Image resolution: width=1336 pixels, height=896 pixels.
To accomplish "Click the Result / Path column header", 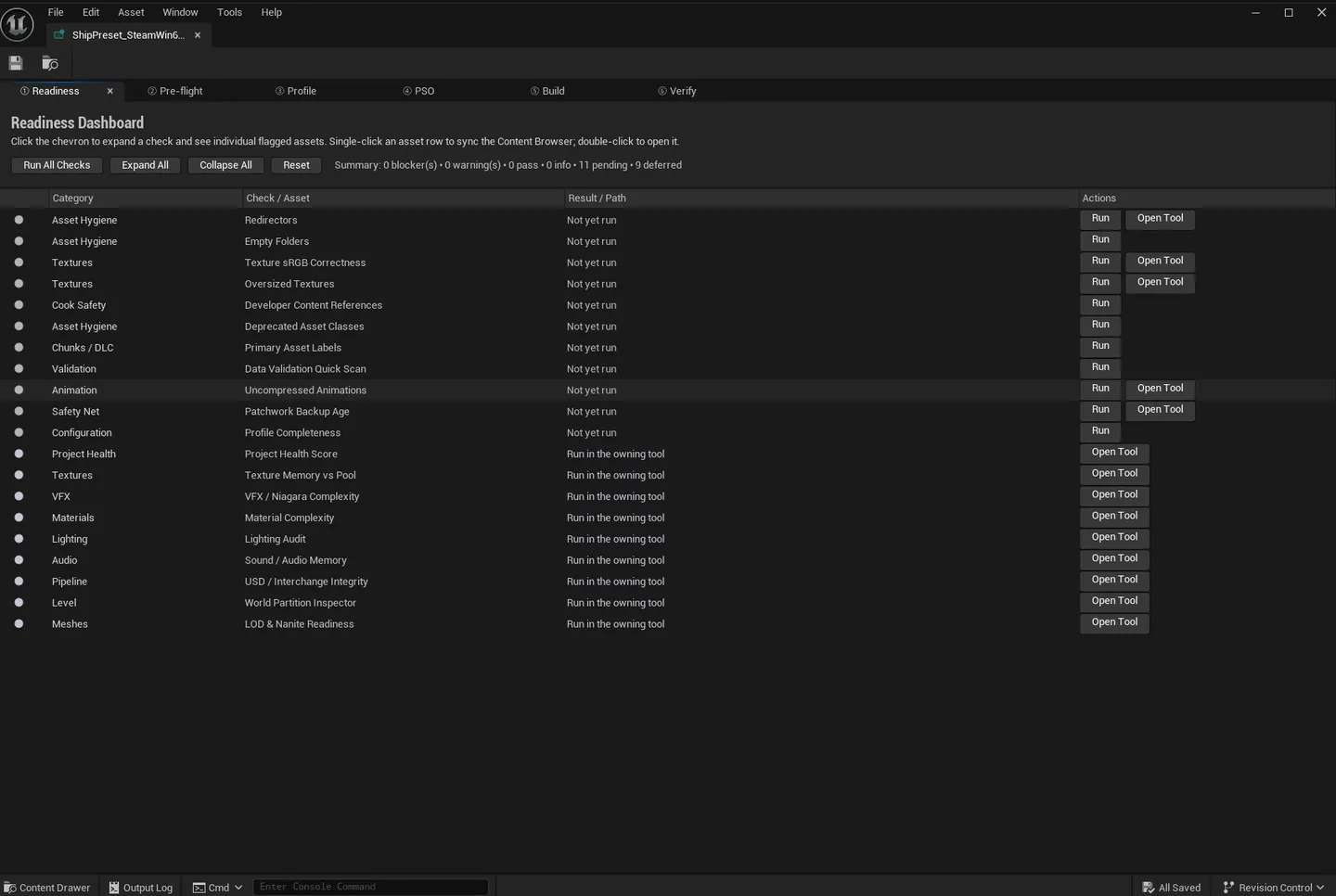I will pyautogui.click(x=820, y=198).
